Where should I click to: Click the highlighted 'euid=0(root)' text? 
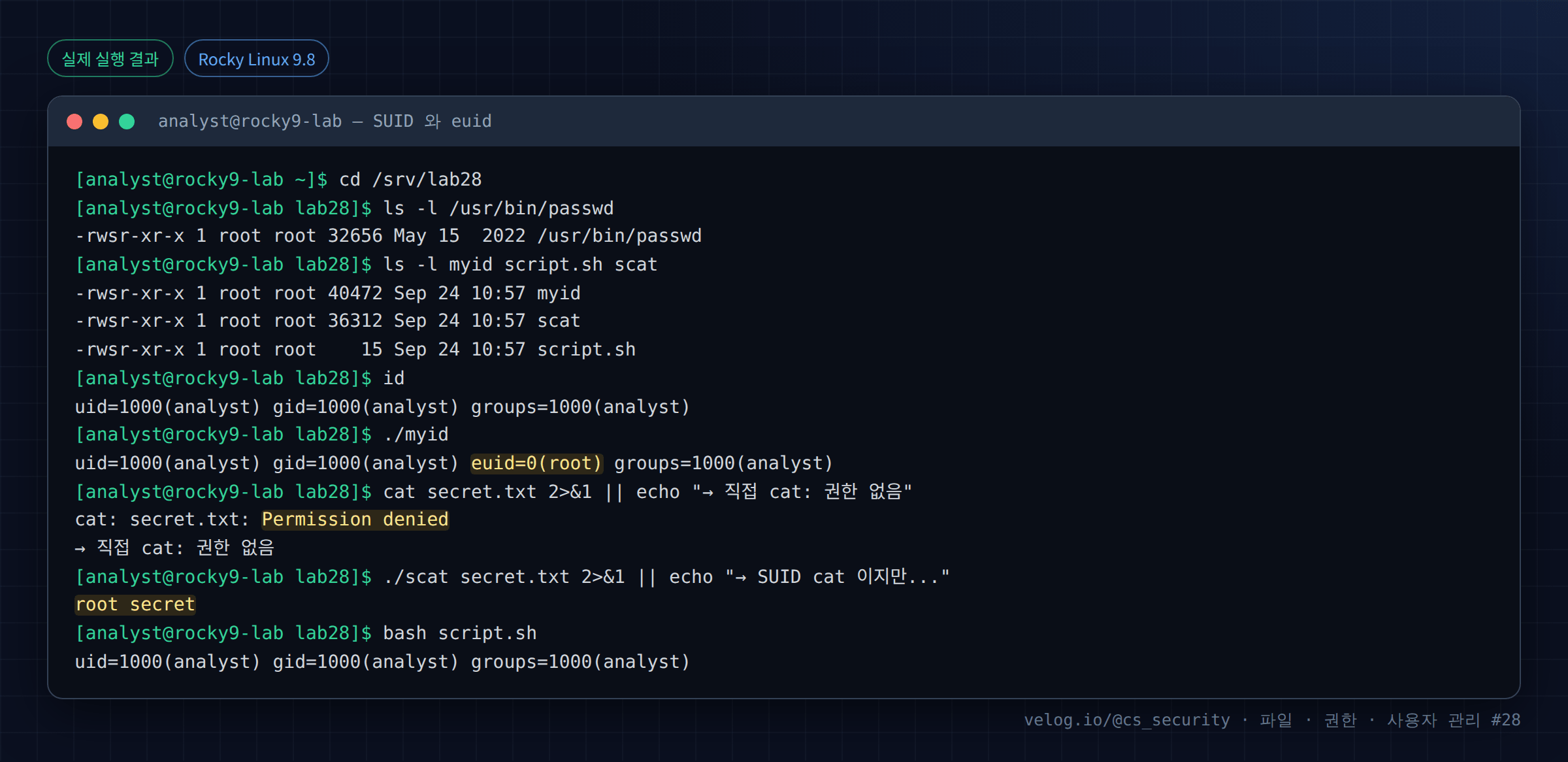[x=536, y=463]
